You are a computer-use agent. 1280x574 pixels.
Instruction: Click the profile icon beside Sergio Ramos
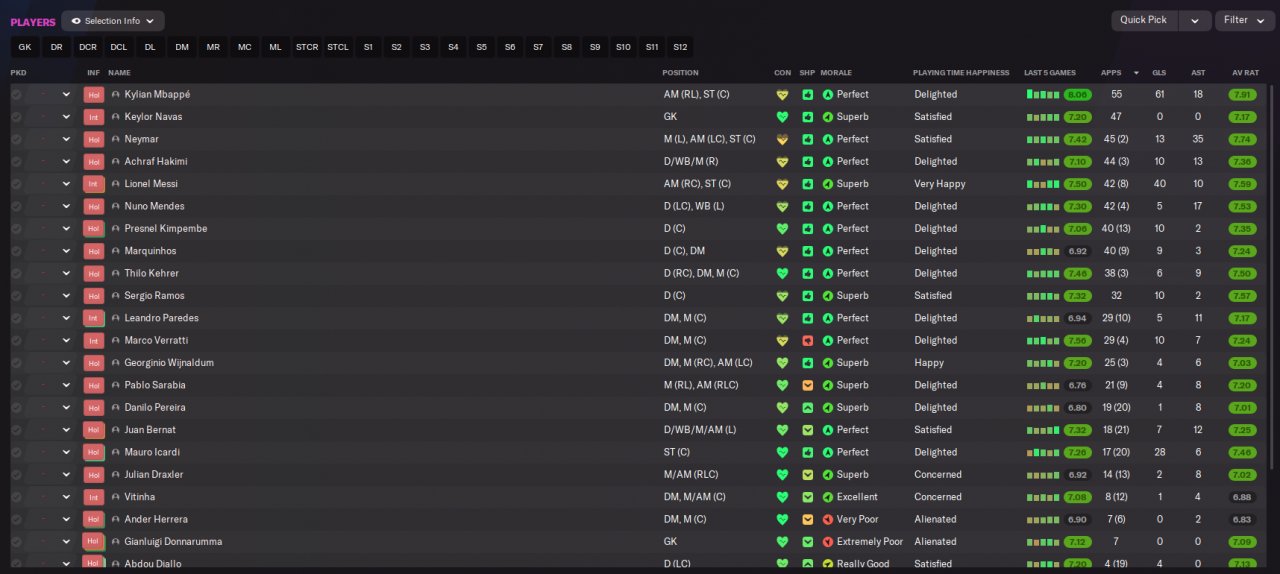pos(116,296)
